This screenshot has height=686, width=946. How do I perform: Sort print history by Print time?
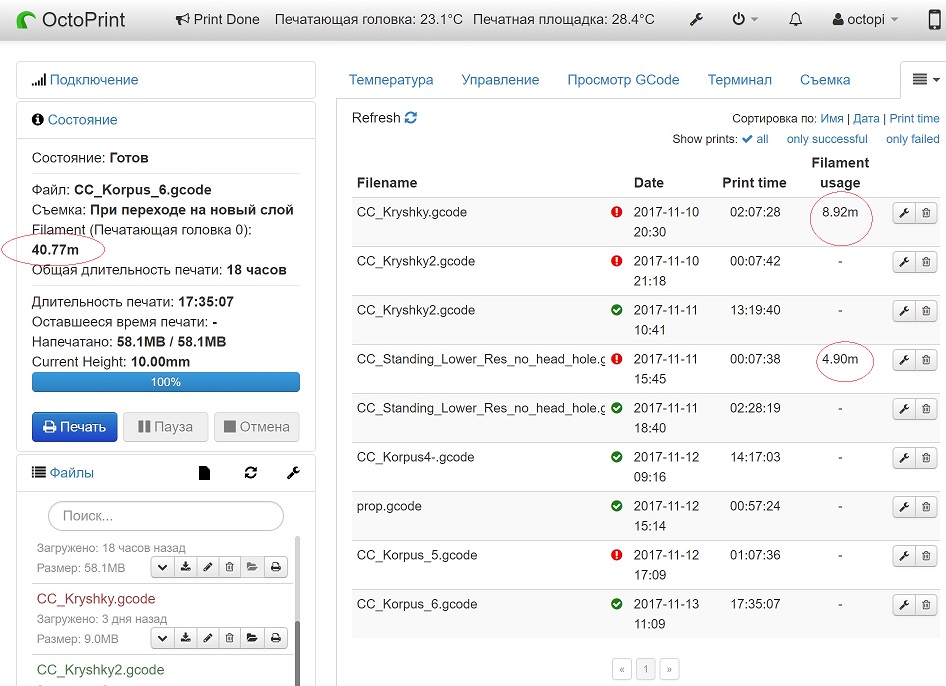pyautogui.click(x=914, y=118)
